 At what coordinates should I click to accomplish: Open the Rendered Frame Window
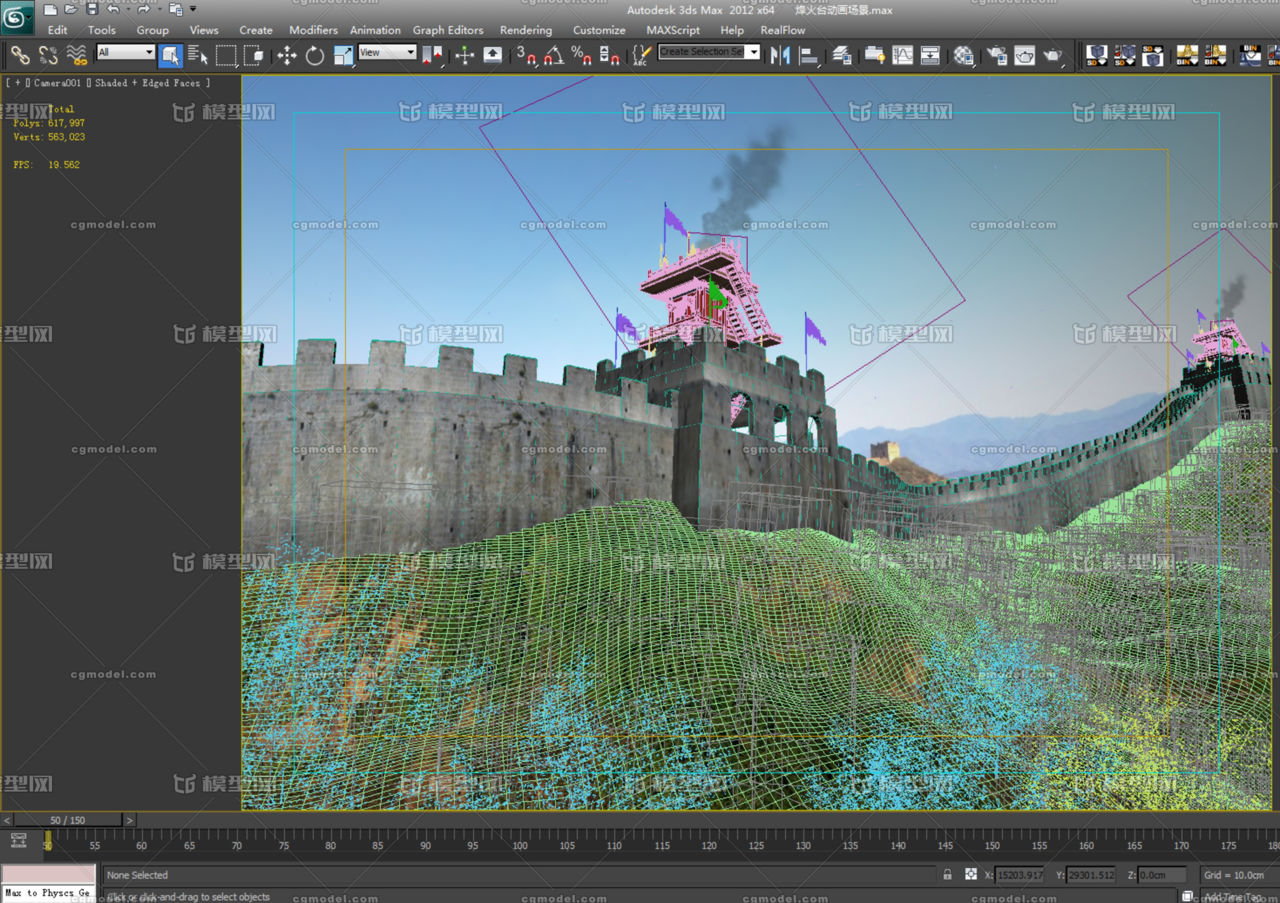1025,55
